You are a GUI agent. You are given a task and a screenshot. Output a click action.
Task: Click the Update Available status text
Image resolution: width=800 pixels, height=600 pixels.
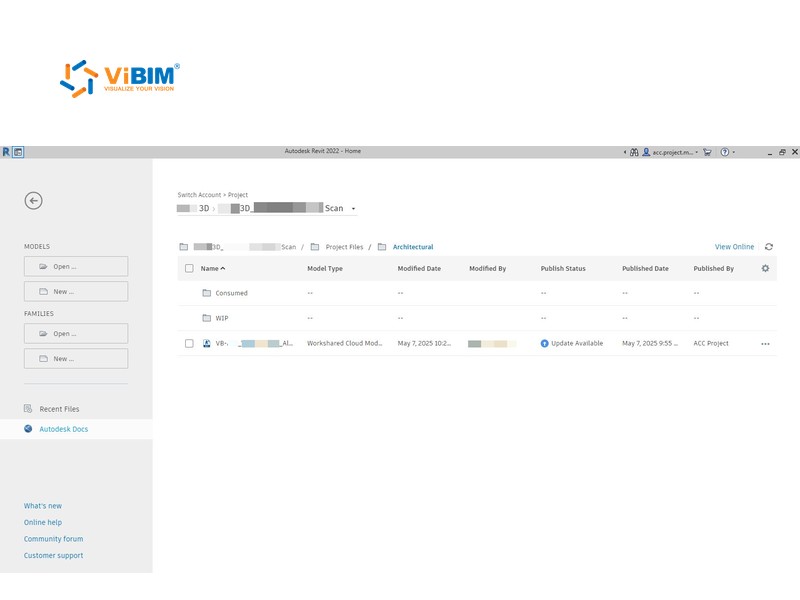577,343
